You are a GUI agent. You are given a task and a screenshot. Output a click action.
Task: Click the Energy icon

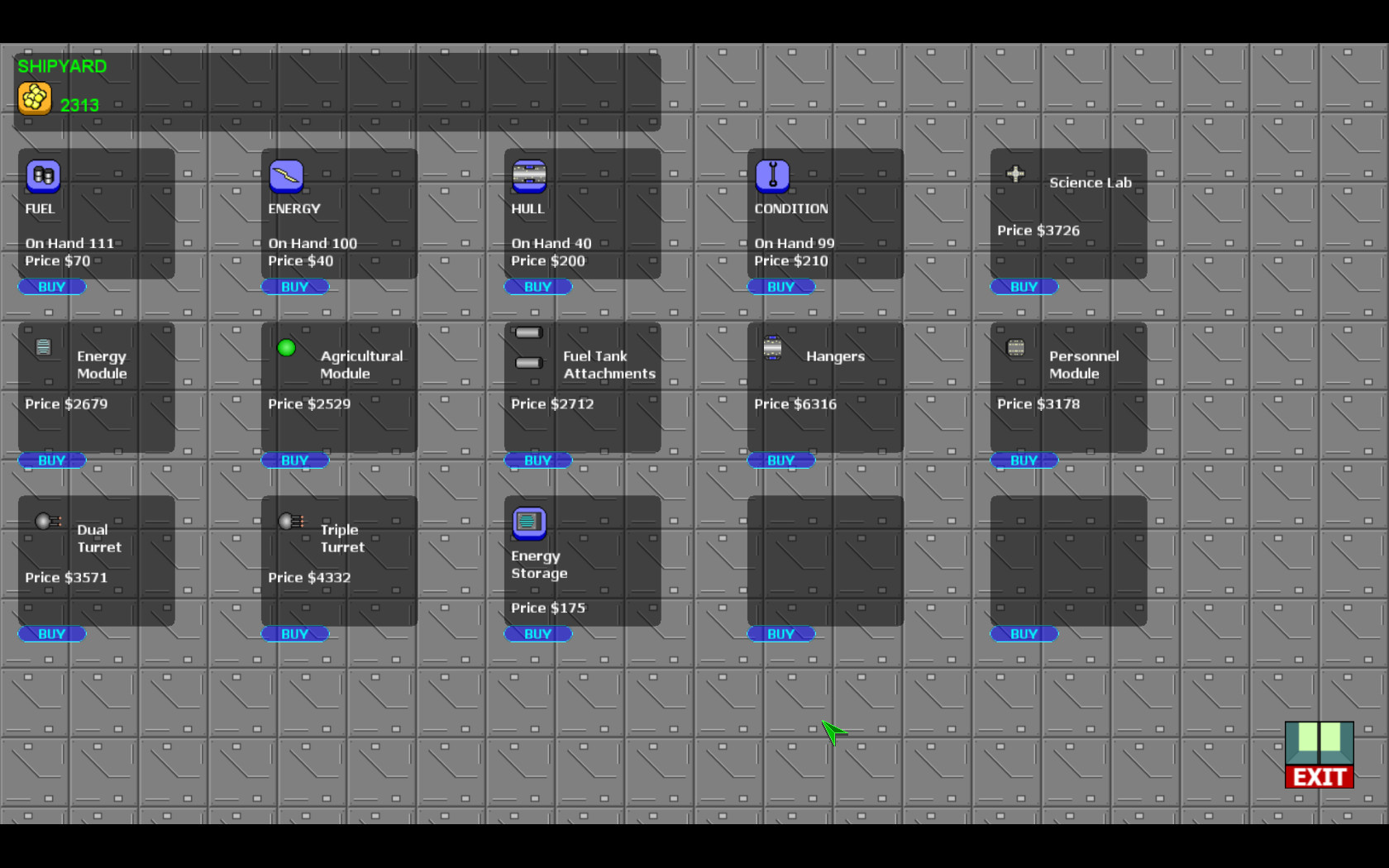coord(287,176)
